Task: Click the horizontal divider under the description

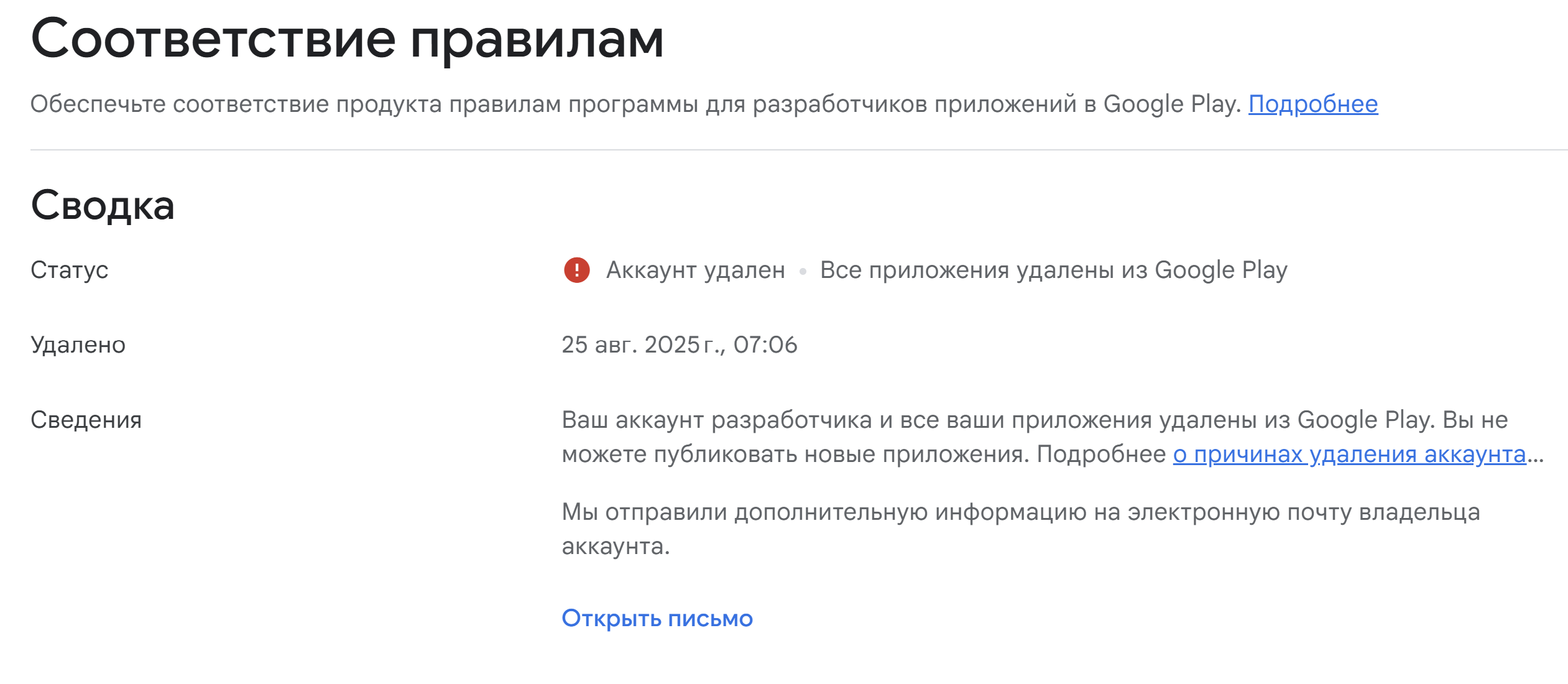Action: click(799, 150)
